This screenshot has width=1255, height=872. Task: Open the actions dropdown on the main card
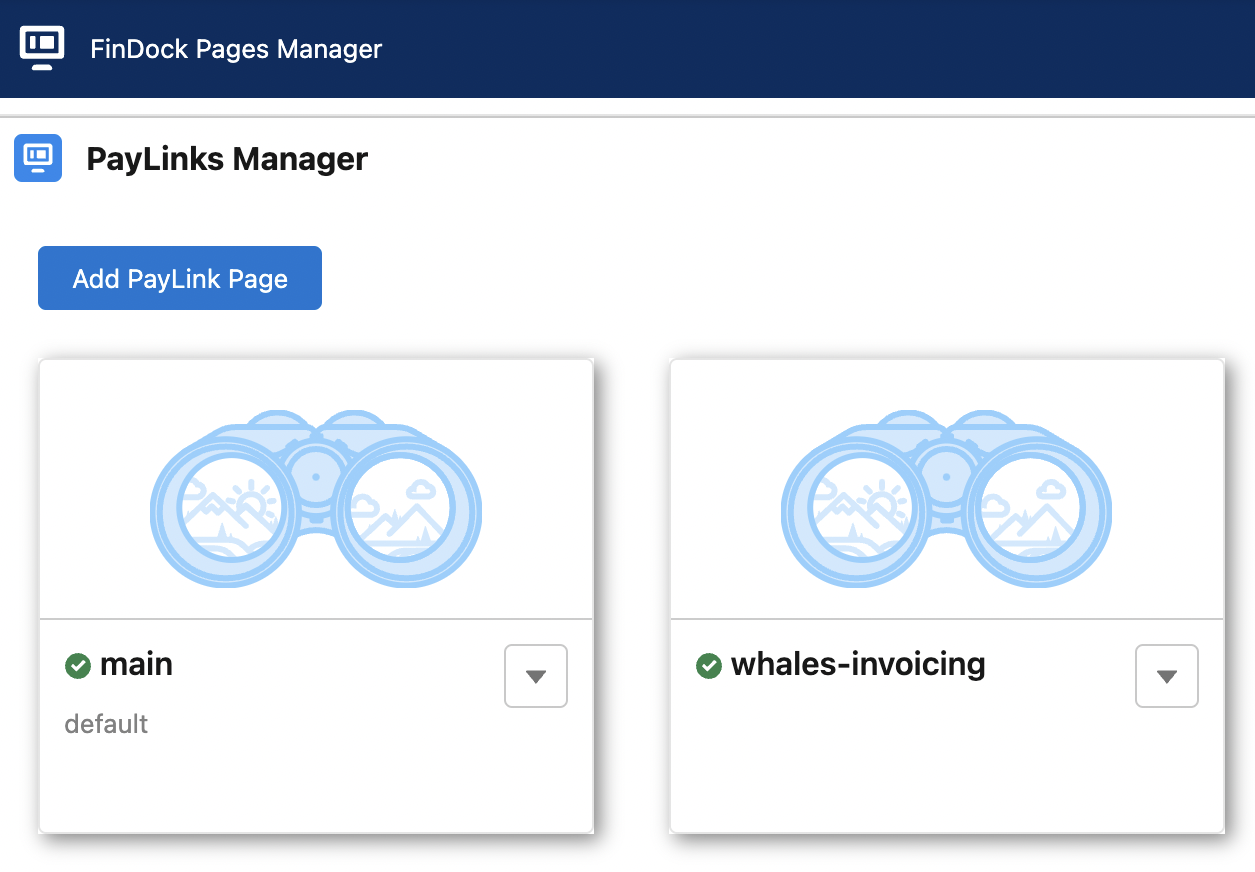(535, 675)
